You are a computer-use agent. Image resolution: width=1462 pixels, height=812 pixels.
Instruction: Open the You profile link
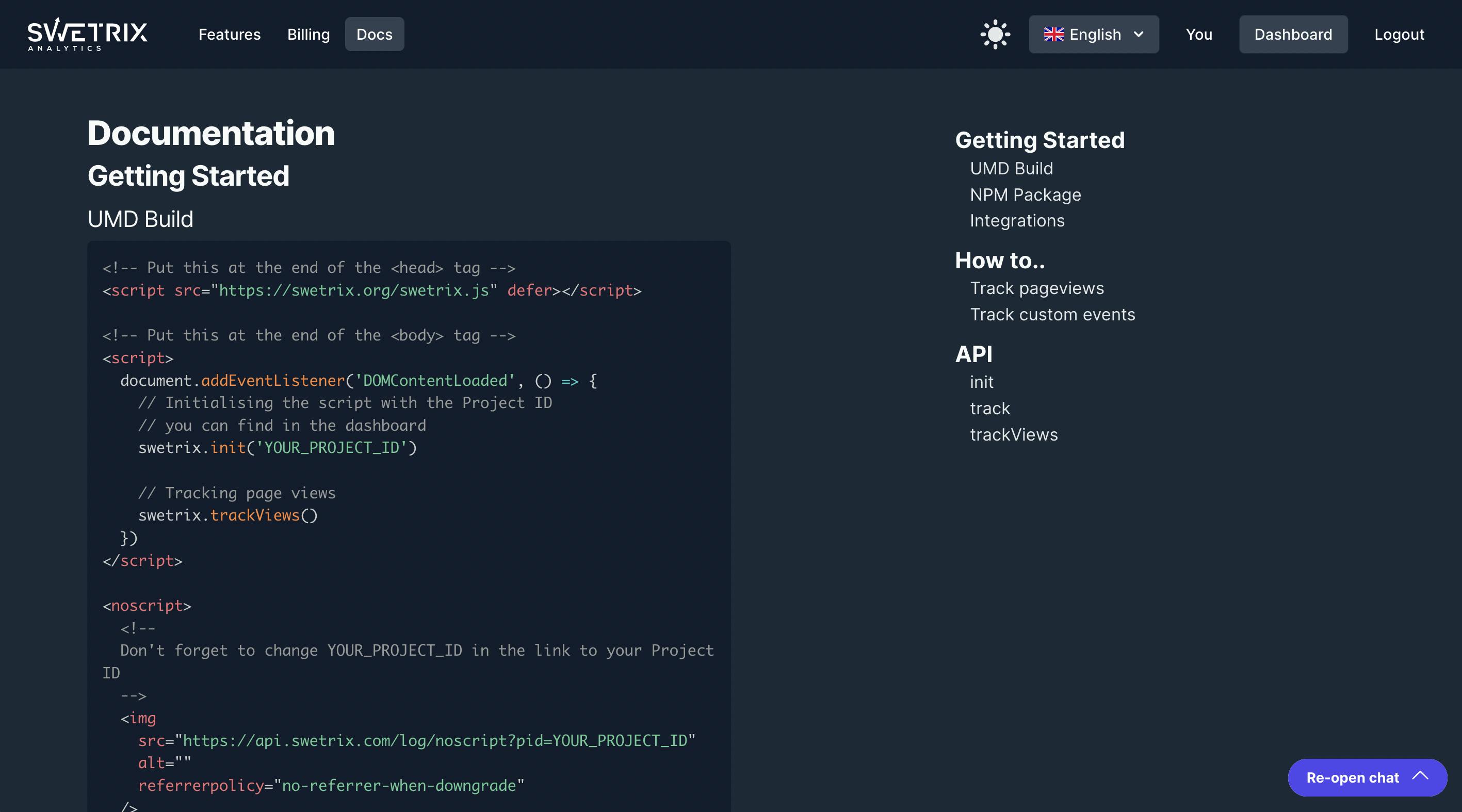(1199, 35)
